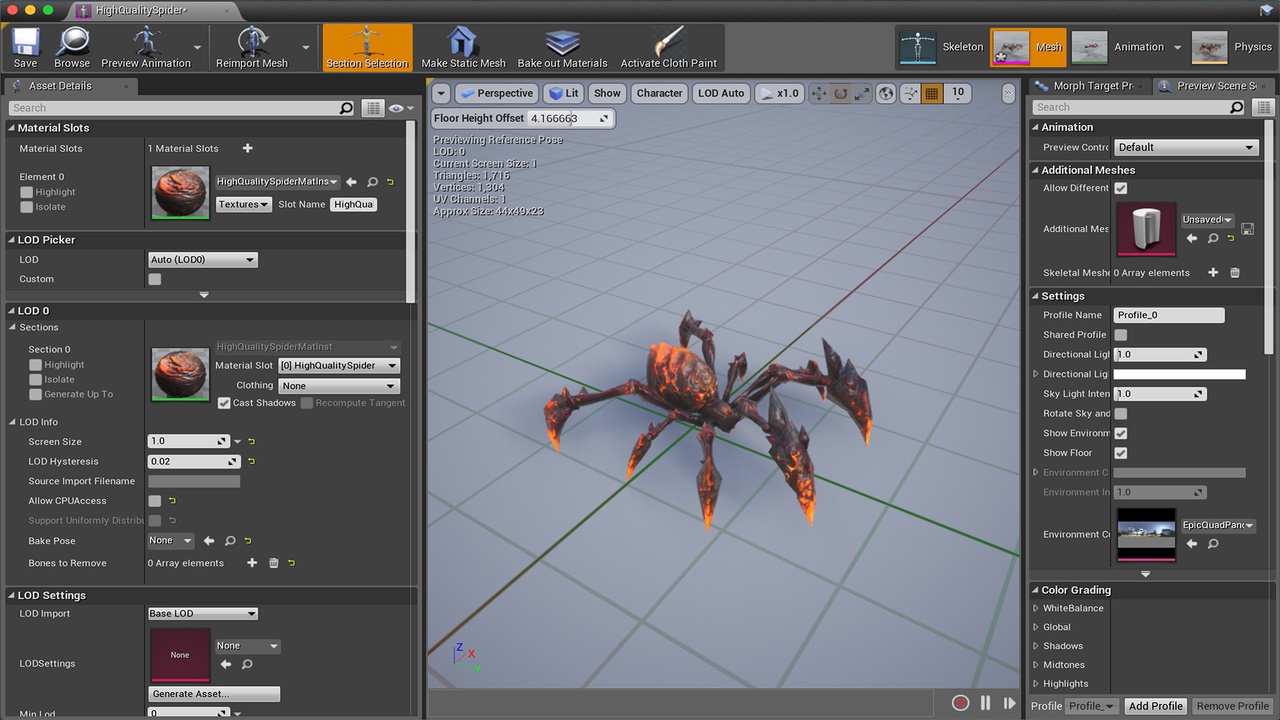The height and width of the screenshot is (720, 1280).
Task: Check the Custom LOD checkbox
Action: coord(154,279)
